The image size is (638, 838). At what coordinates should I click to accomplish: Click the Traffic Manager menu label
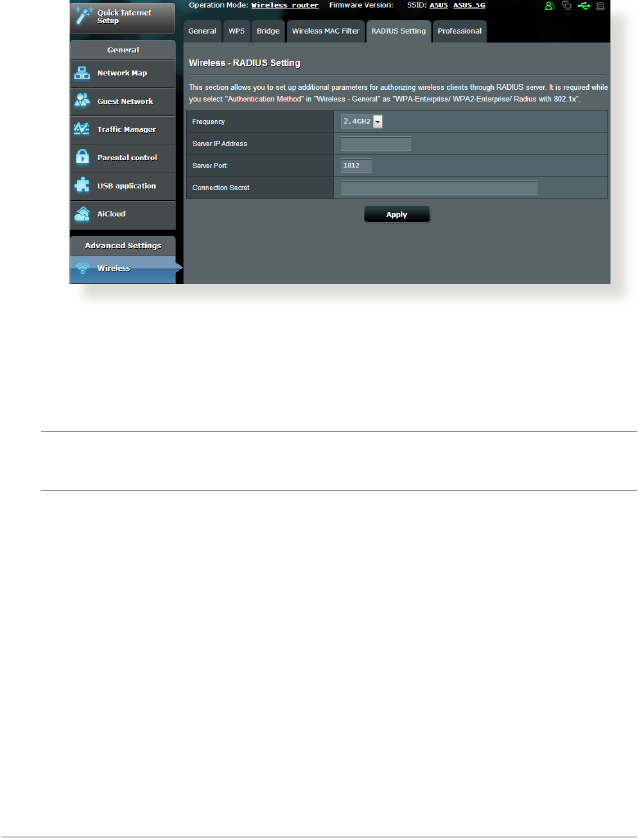point(127,129)
